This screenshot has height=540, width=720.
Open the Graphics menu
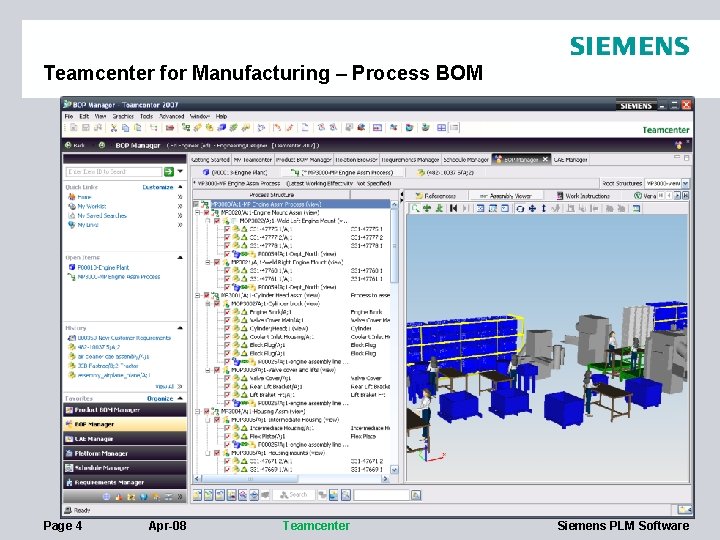coord(123,116)
